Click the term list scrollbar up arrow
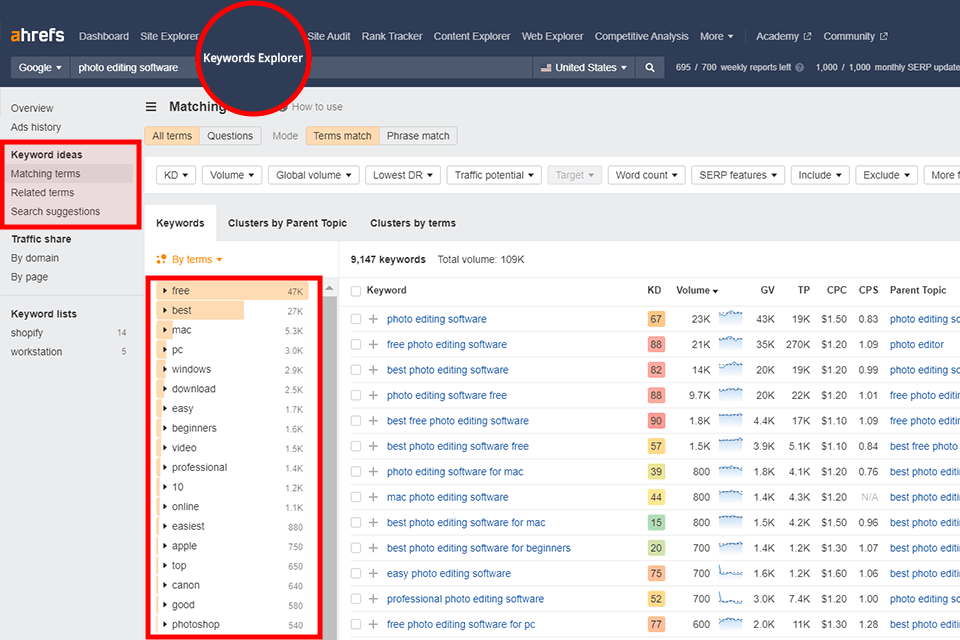The image size is (960, 640). tap(329, 288)
